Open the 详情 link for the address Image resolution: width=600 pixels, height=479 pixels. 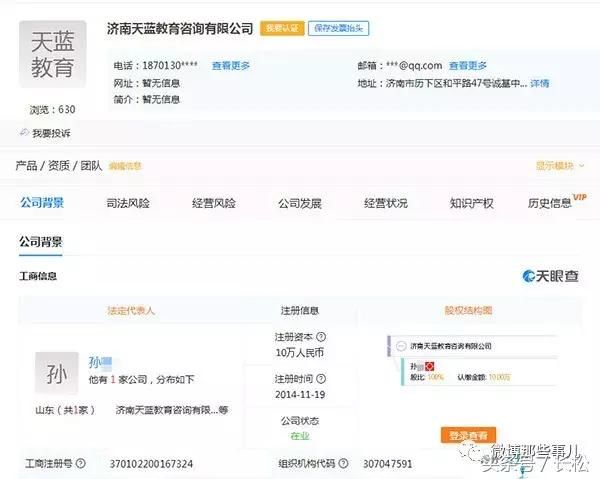pyautogui.click(x=540, y=83)
